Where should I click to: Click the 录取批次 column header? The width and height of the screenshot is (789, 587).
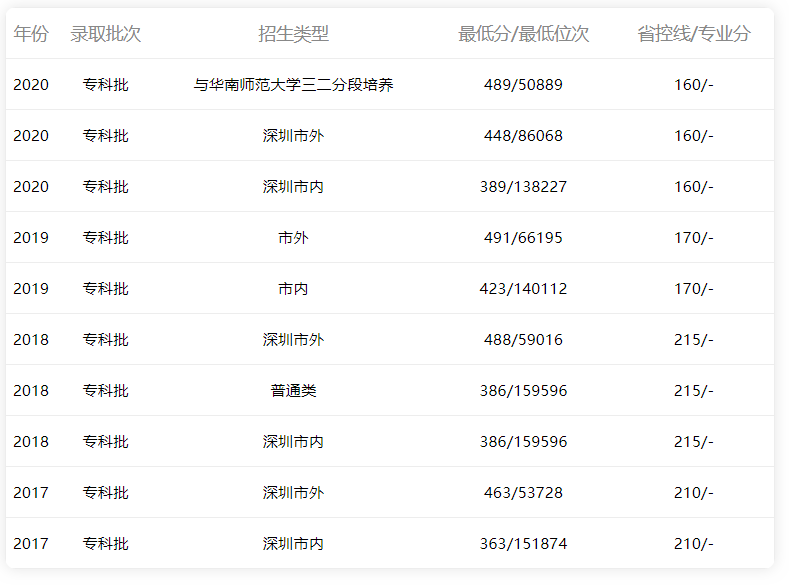[x=105, y=34]
